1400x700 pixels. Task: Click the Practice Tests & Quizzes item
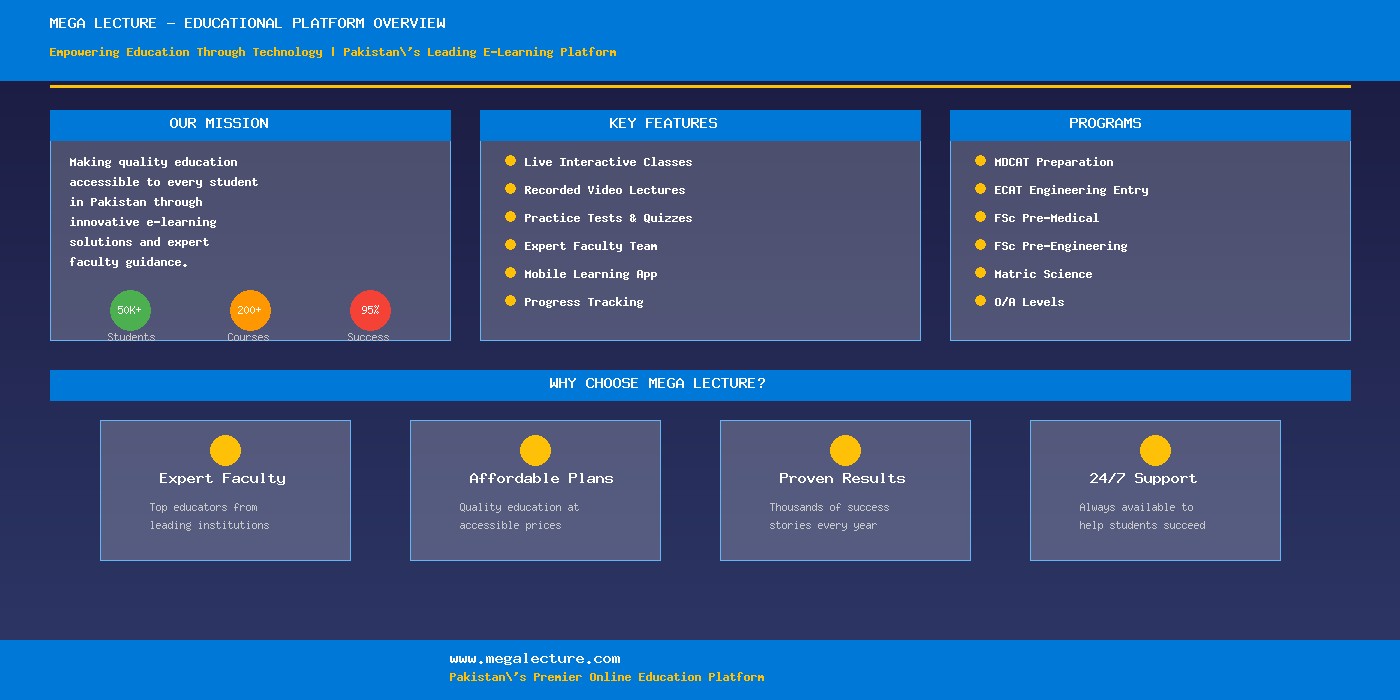point(608,218)
